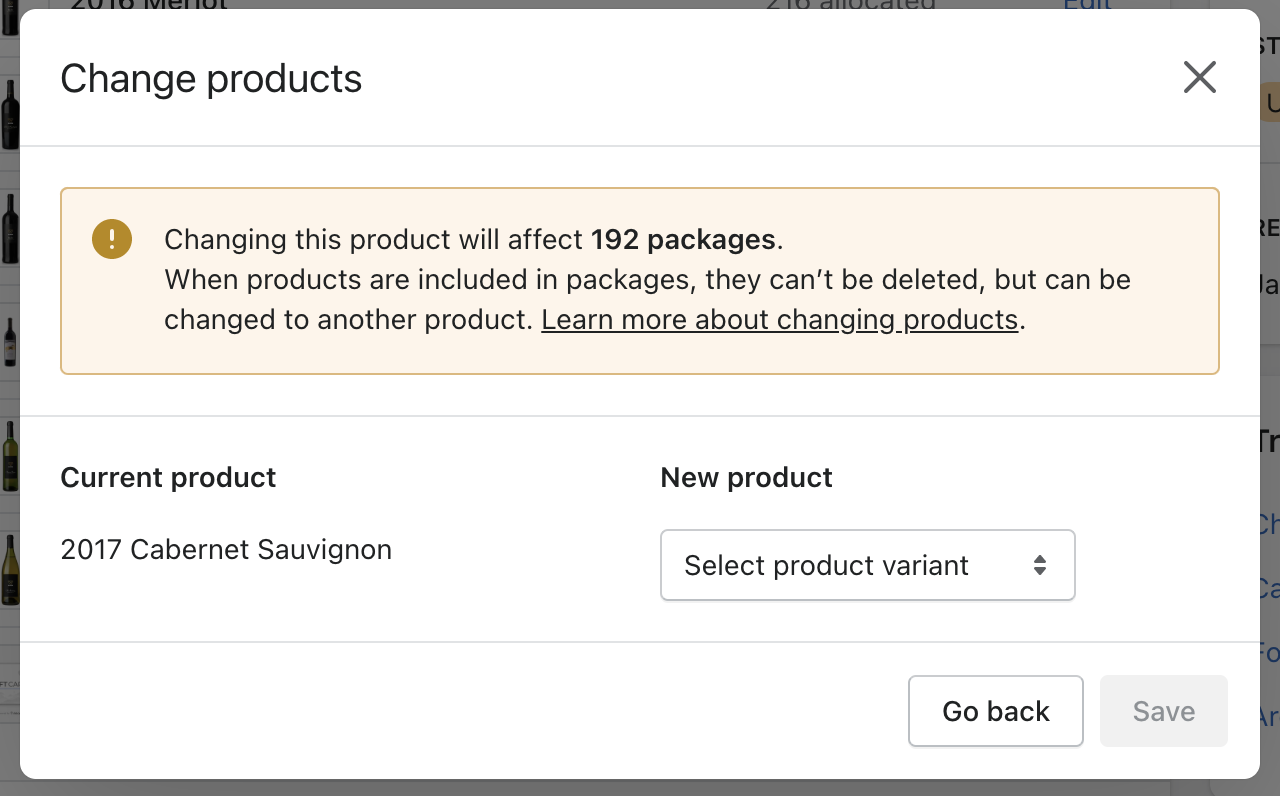Viewport: 1280px width, 796px height.
Task: Close the Change products dialog
Action: coord(1199,77)
